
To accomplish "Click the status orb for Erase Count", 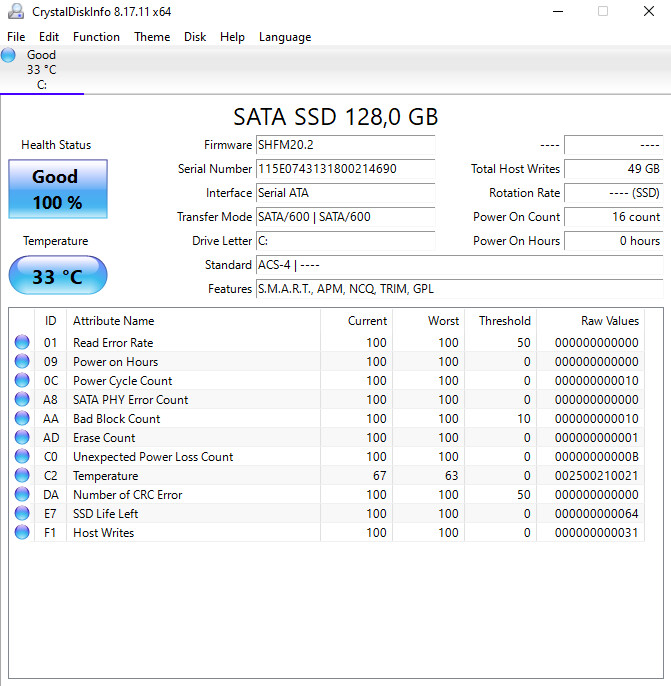I will tap(22, 438).
